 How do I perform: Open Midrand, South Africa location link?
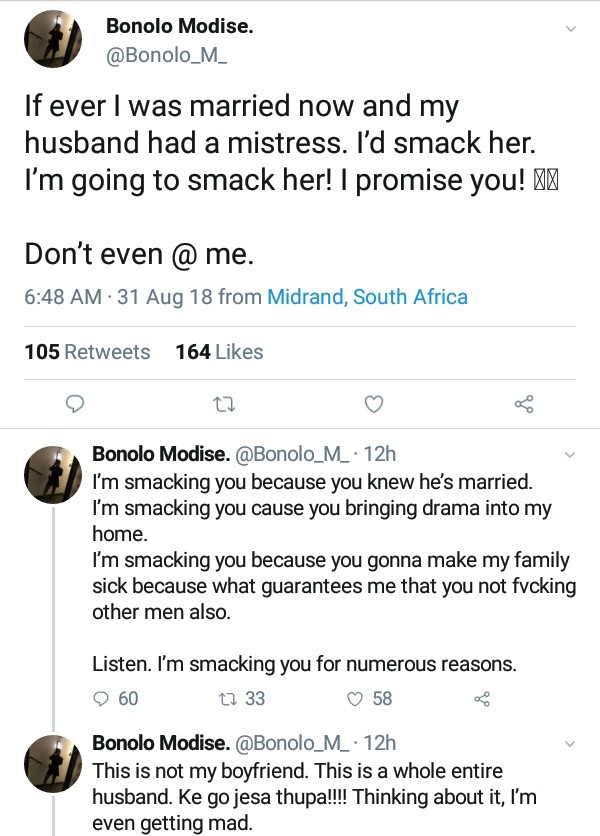tap(367, 297)
